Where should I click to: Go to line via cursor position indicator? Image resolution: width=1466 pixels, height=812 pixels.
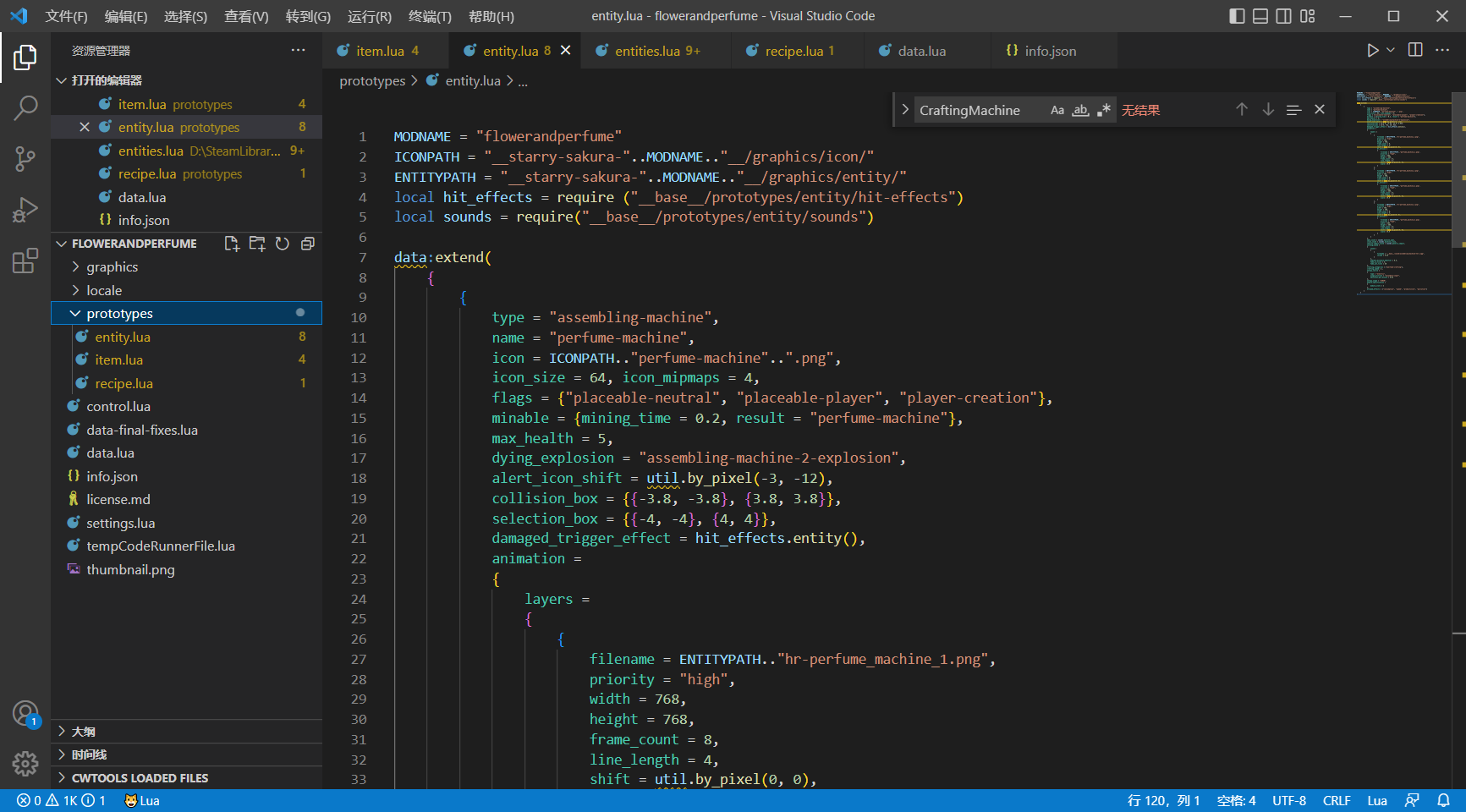click(1163, 800)
